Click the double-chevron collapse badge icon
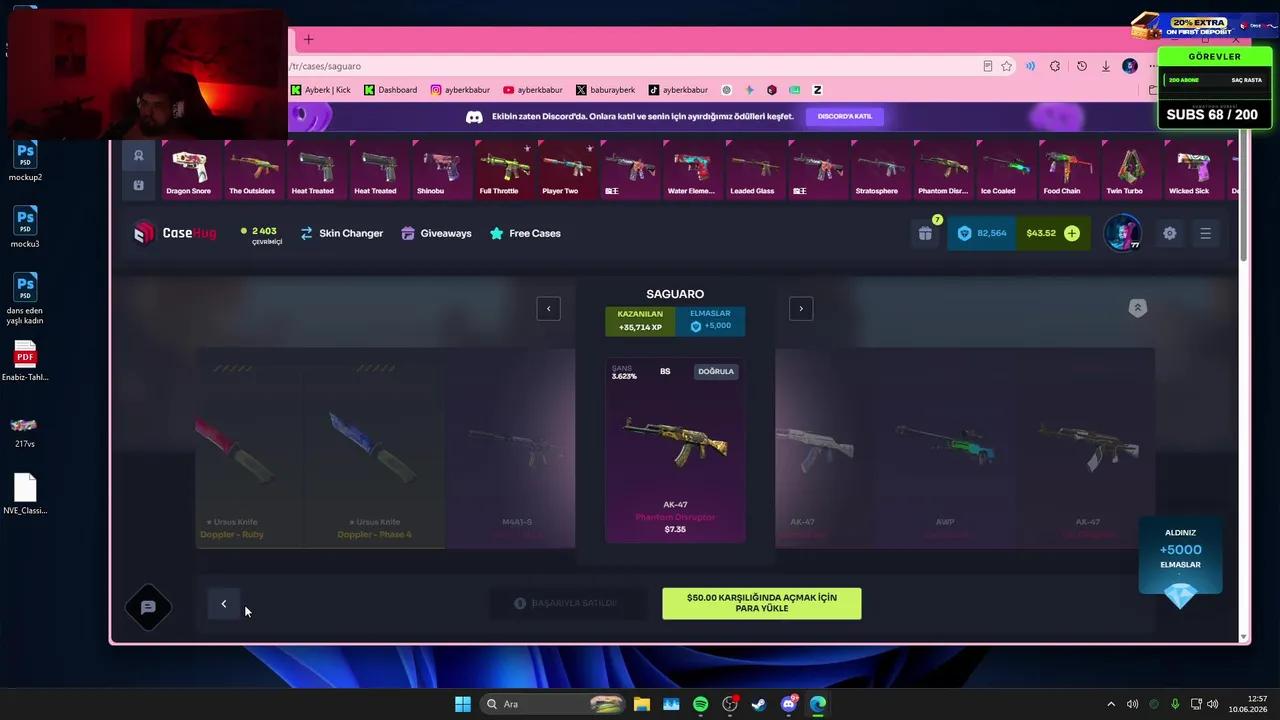The height and width of the screenshot is (720, 1280). (x=1137, y=308)
